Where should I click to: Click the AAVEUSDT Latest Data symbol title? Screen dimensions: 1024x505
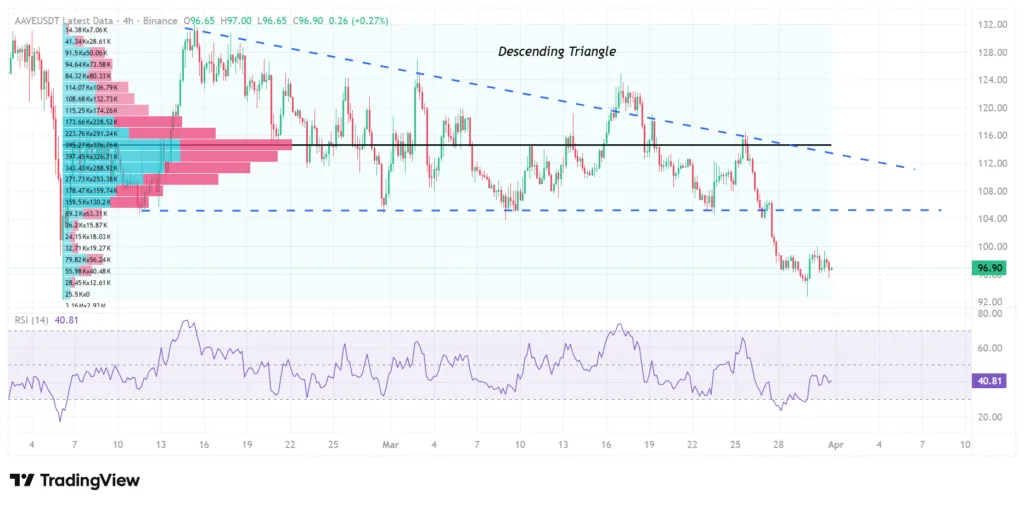(65, 20)
